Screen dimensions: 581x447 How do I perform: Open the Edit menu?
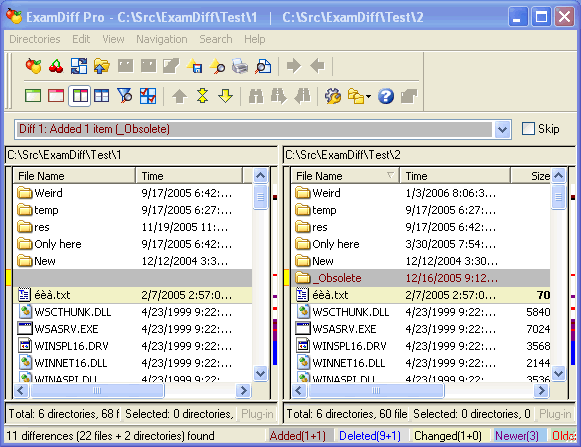pos(81,39)
